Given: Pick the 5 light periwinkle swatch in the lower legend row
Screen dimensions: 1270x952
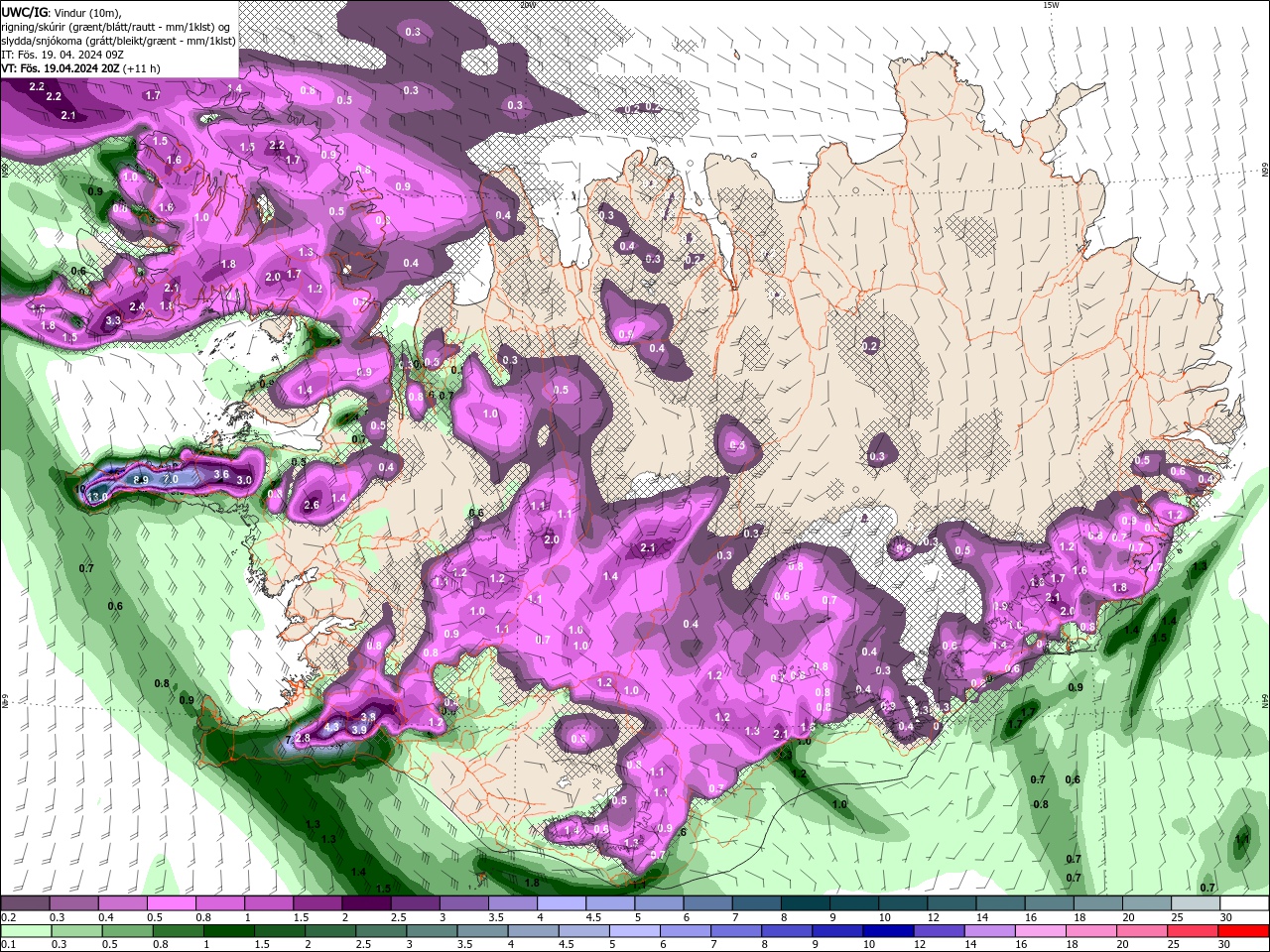Looking at the screenshot, I should (x=635, y=931).
